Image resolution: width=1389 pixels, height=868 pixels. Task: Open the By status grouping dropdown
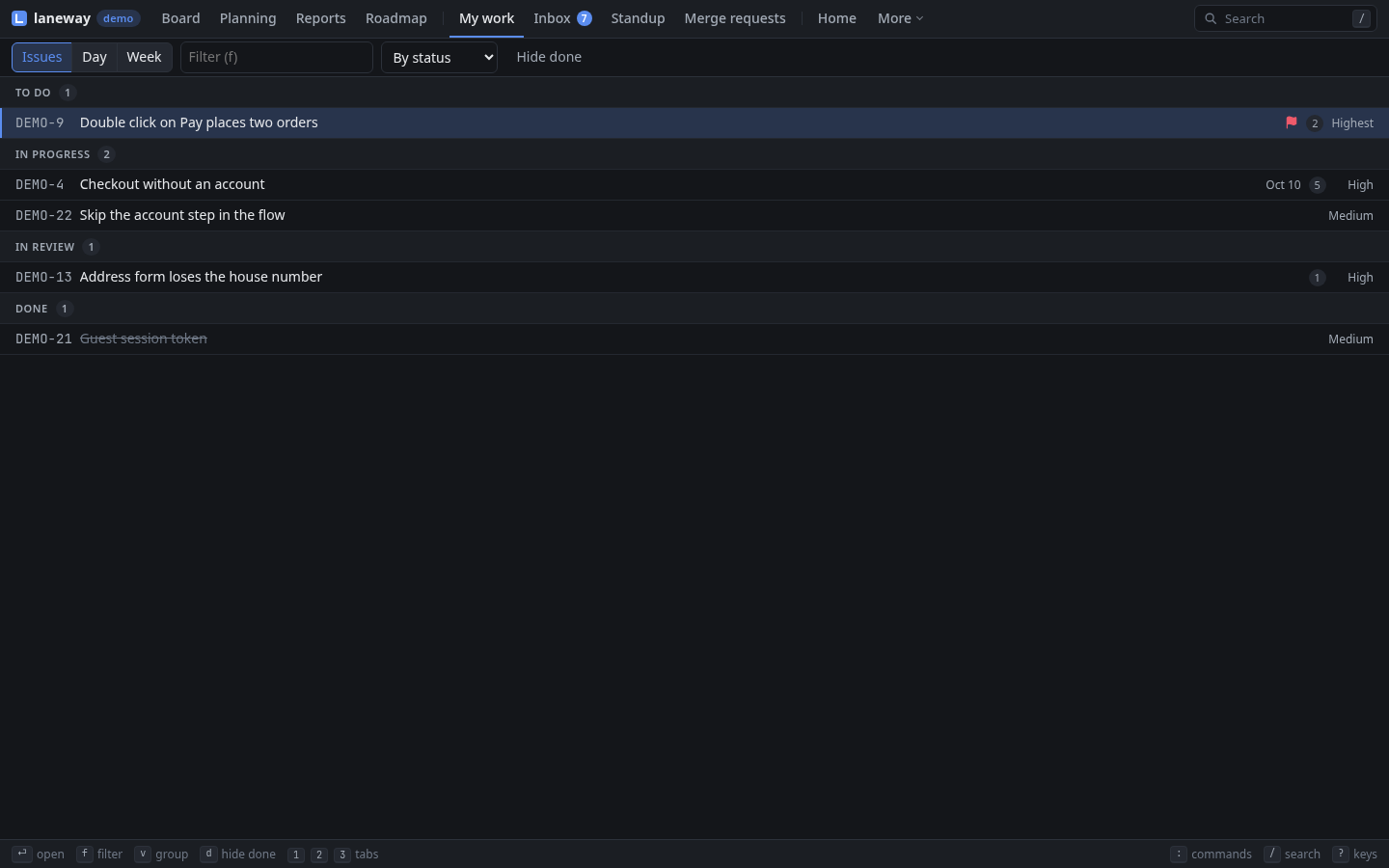click(439, 58)
